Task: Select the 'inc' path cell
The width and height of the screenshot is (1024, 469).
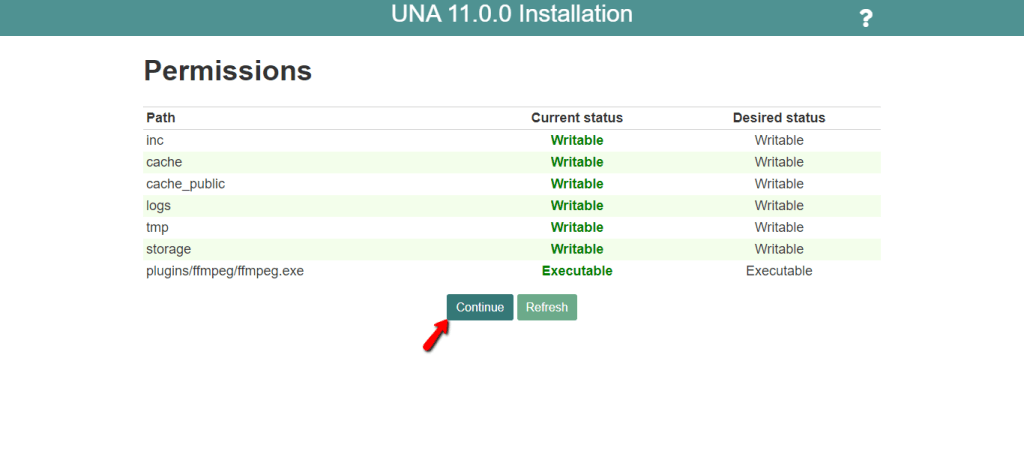Action: click(155, 140)
